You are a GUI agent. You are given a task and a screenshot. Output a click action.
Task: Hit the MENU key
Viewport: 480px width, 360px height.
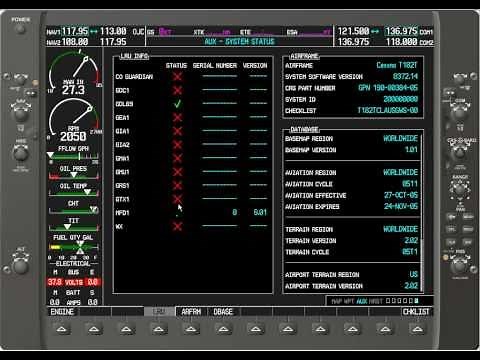[468, 217]
